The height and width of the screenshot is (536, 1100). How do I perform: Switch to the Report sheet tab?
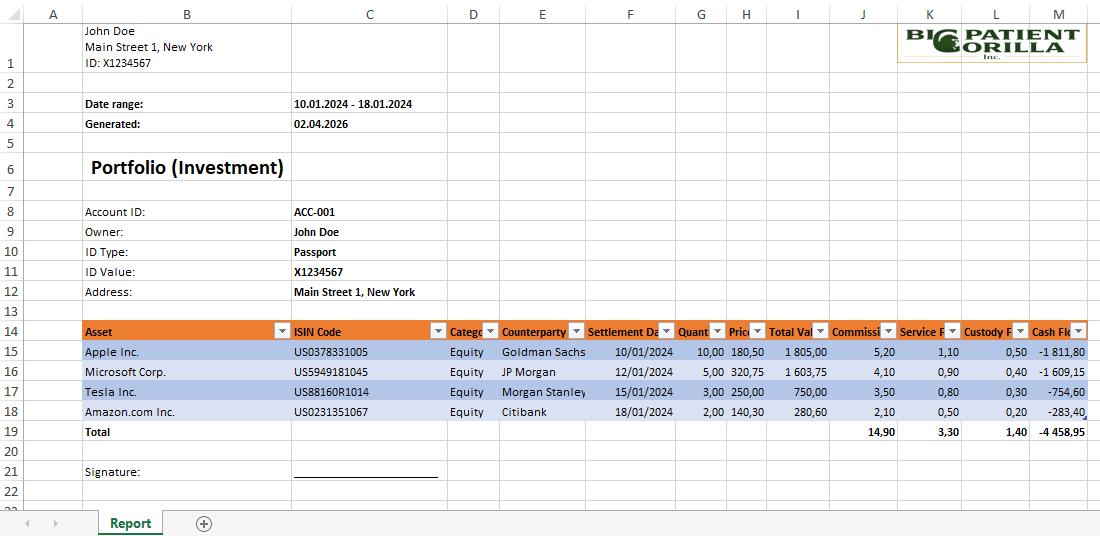[130, 524]
